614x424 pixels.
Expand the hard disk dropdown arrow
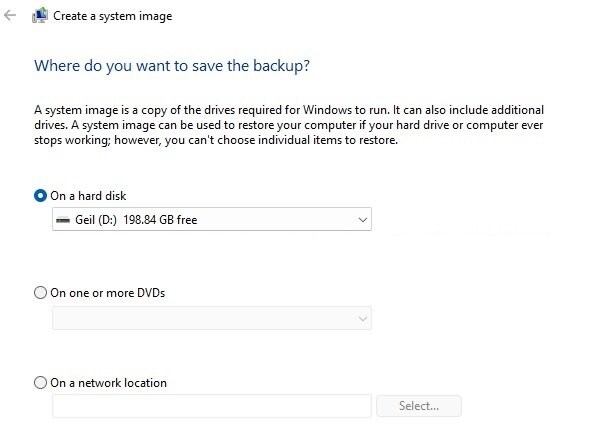360,220
